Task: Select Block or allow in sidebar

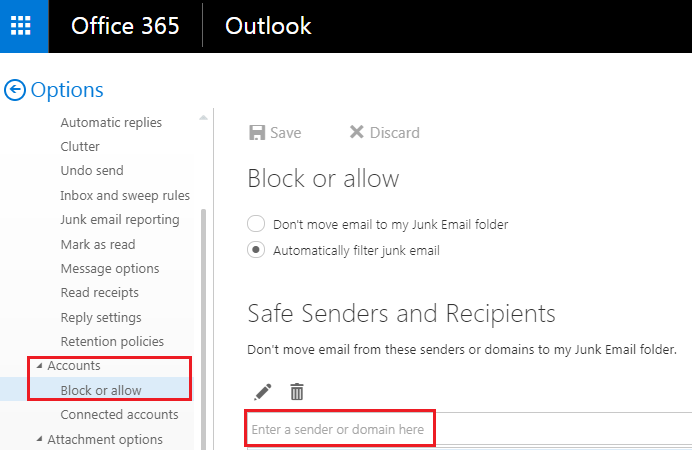Action: click(x=101, y=390)
